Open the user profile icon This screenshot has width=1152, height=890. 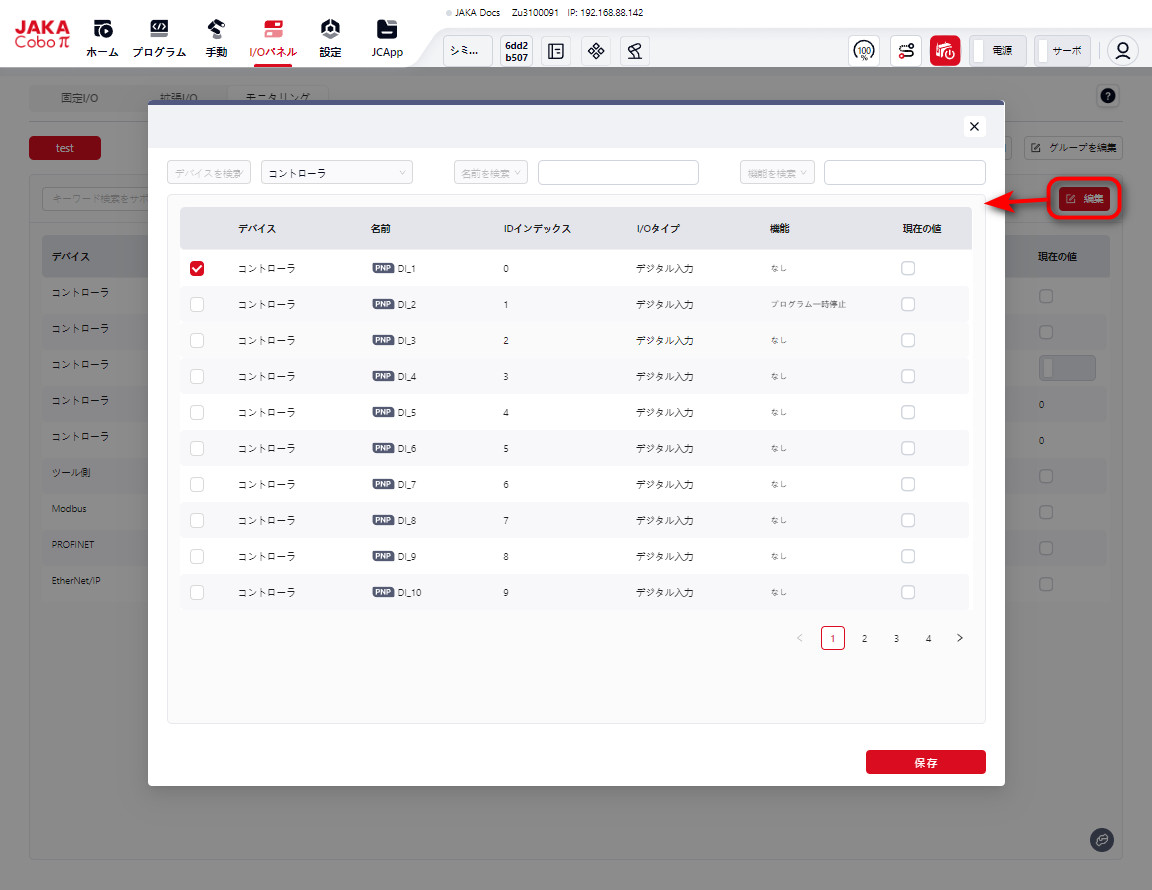pos(1123,51)
